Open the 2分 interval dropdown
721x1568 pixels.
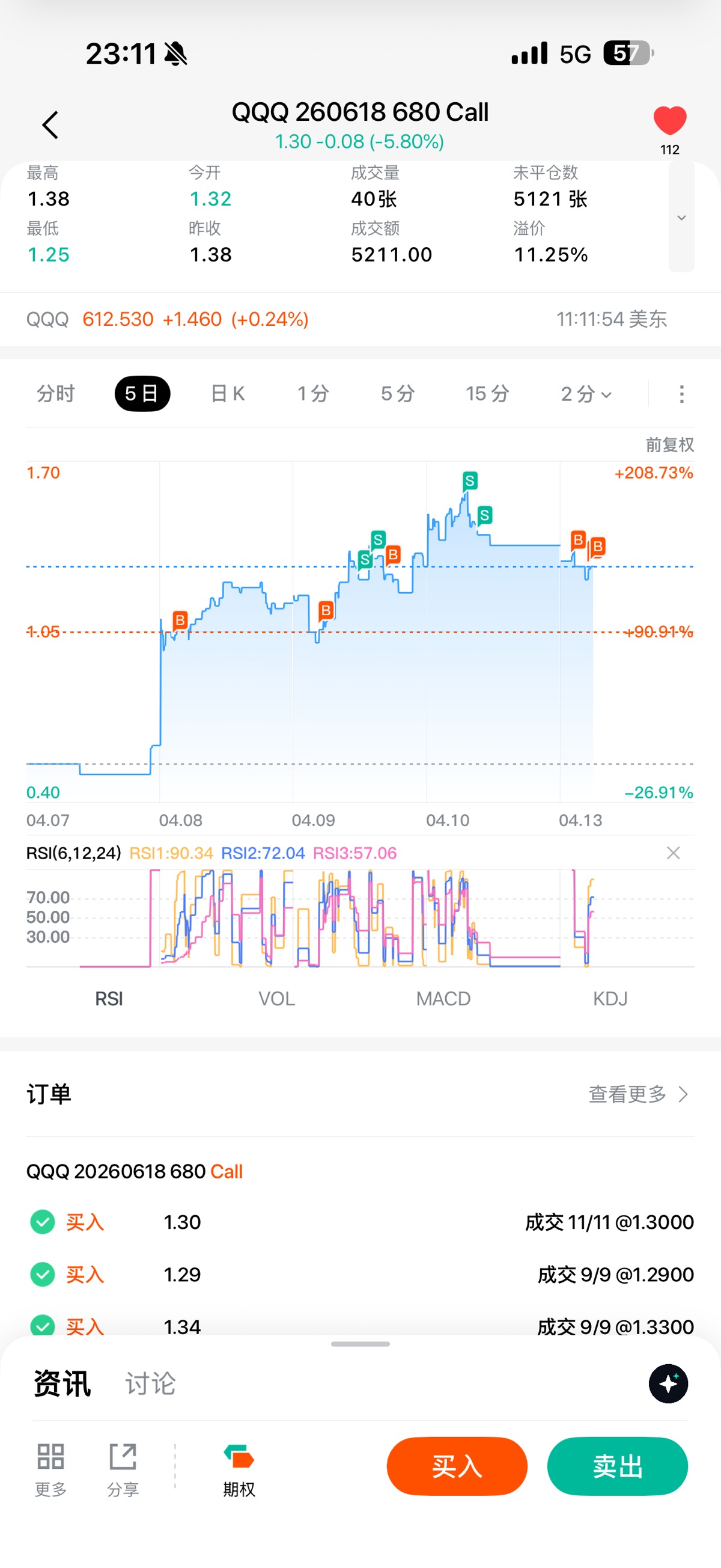pos(586,394)
